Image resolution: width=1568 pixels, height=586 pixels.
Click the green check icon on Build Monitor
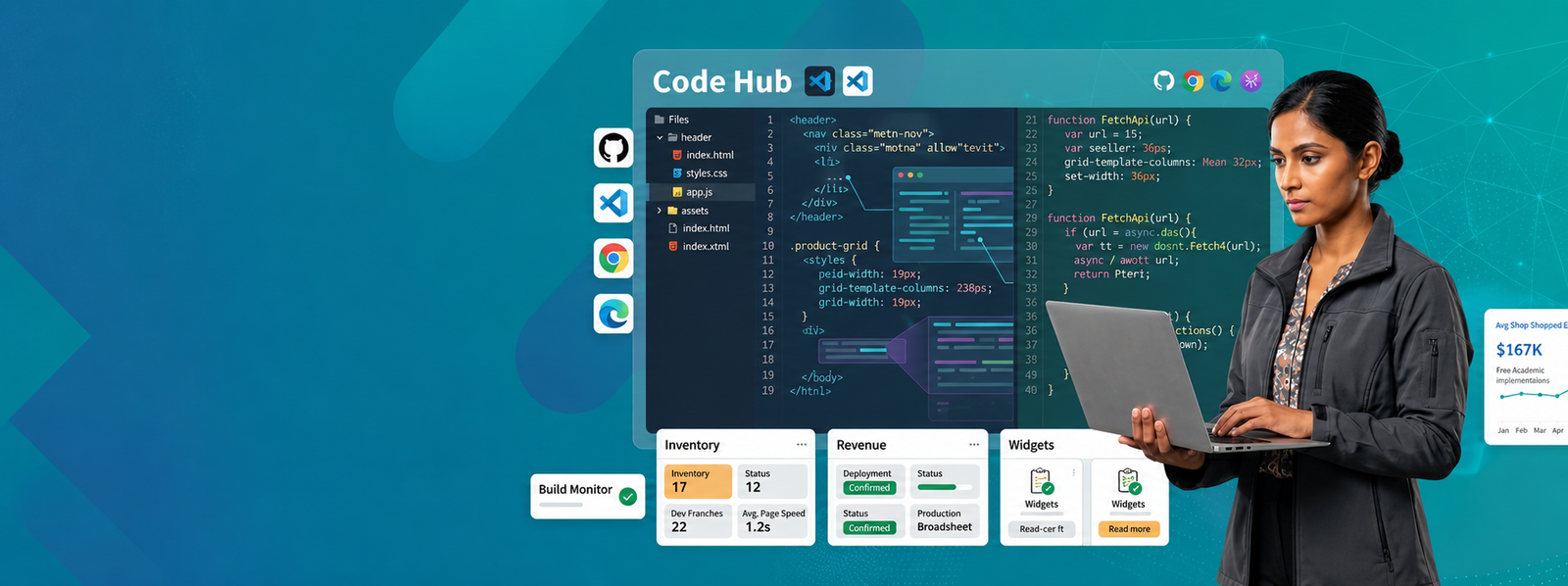pos(628,497)
